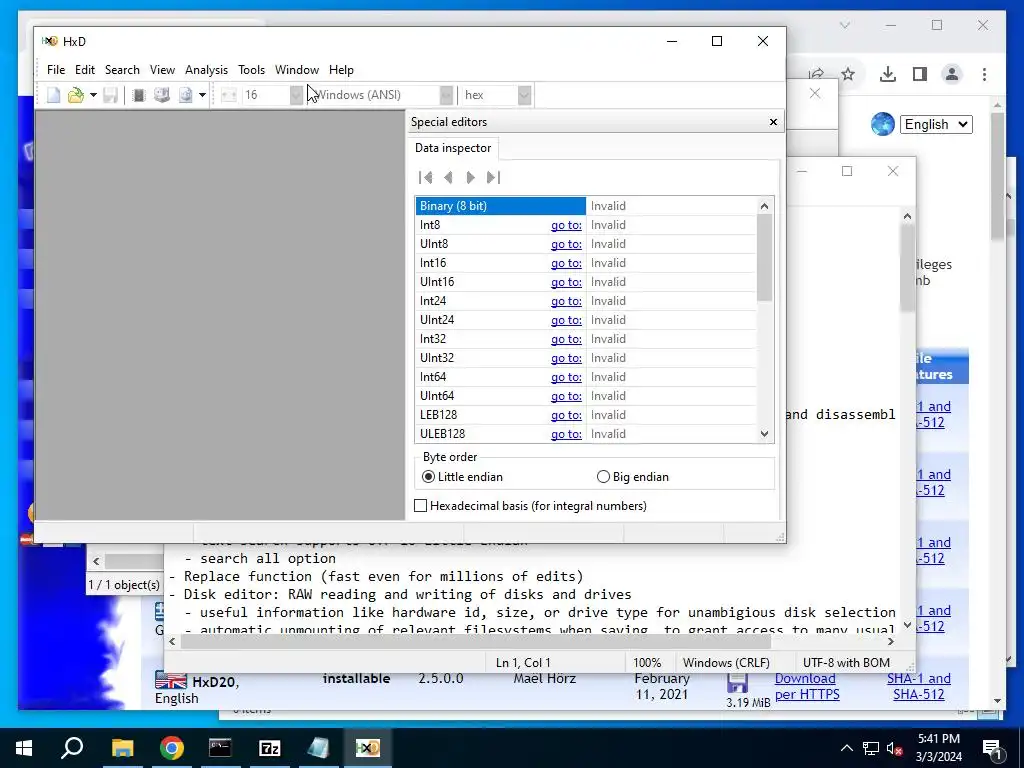Open the Help menu

341,70
